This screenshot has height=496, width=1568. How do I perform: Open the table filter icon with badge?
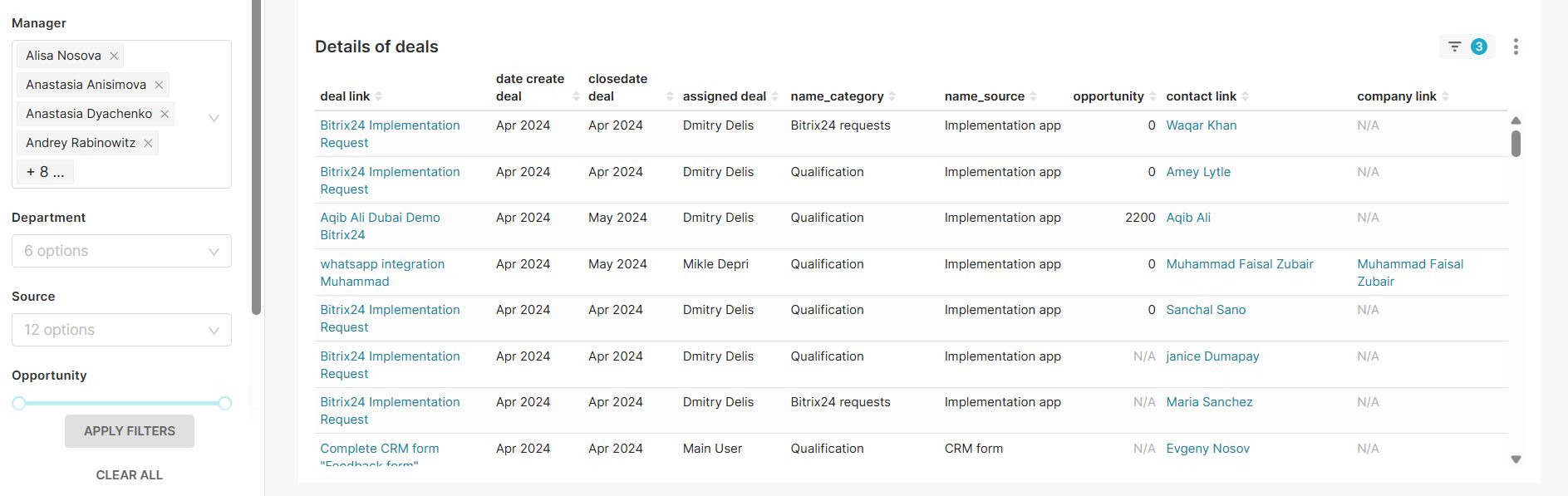point(1466,47)
